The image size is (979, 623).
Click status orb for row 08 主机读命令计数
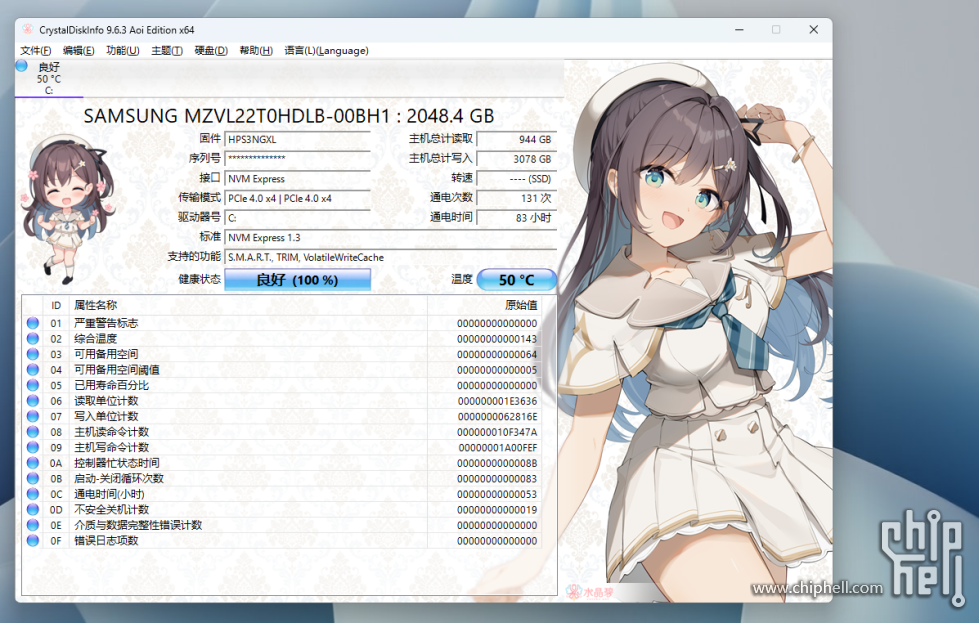[32, 432]
